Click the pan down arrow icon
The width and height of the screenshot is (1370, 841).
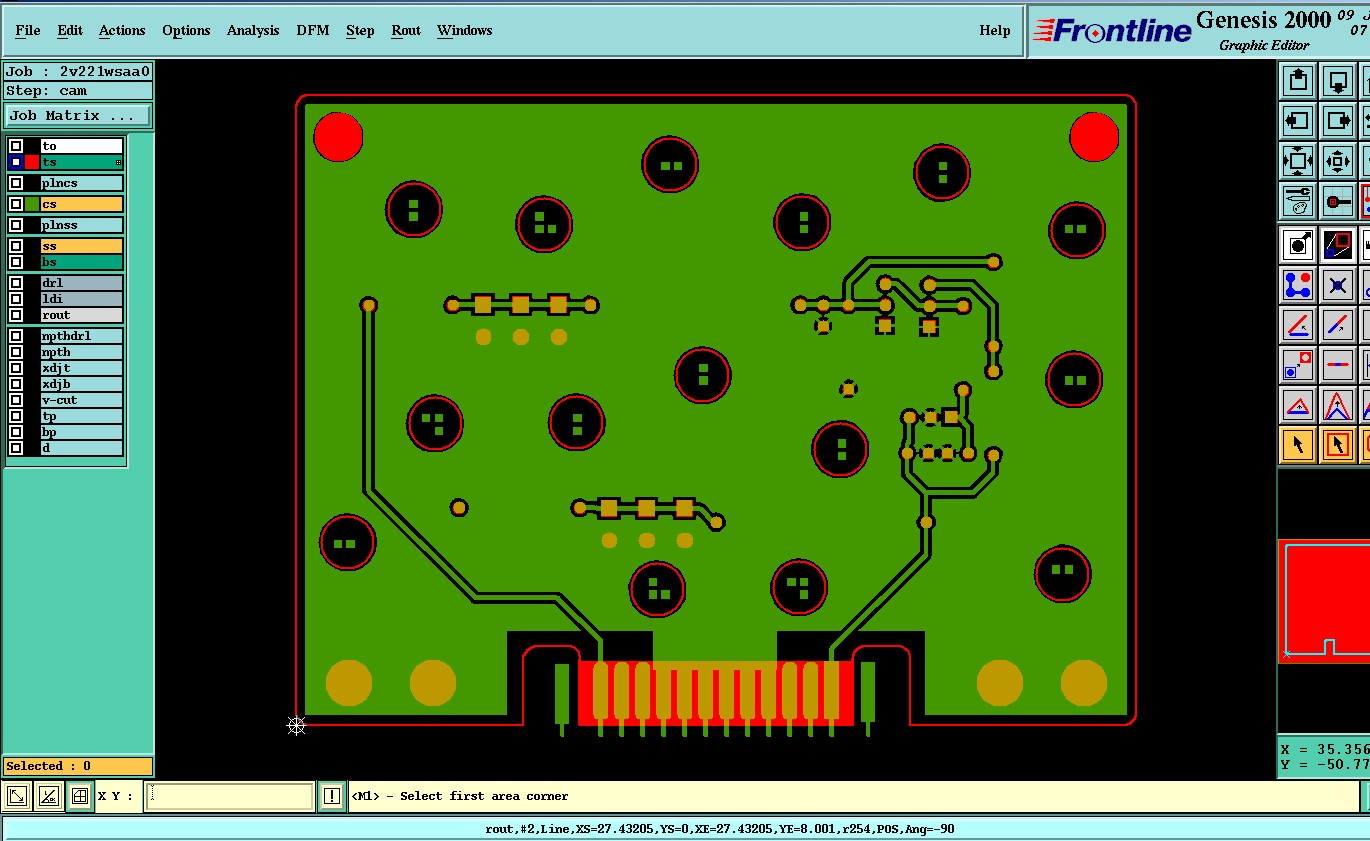coord(1338,80)
